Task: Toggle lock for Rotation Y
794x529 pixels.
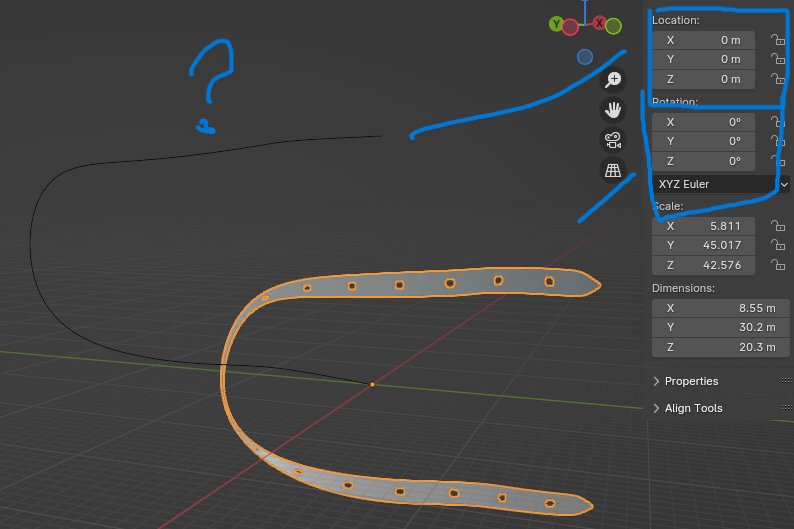Action: tap(777, 141)
